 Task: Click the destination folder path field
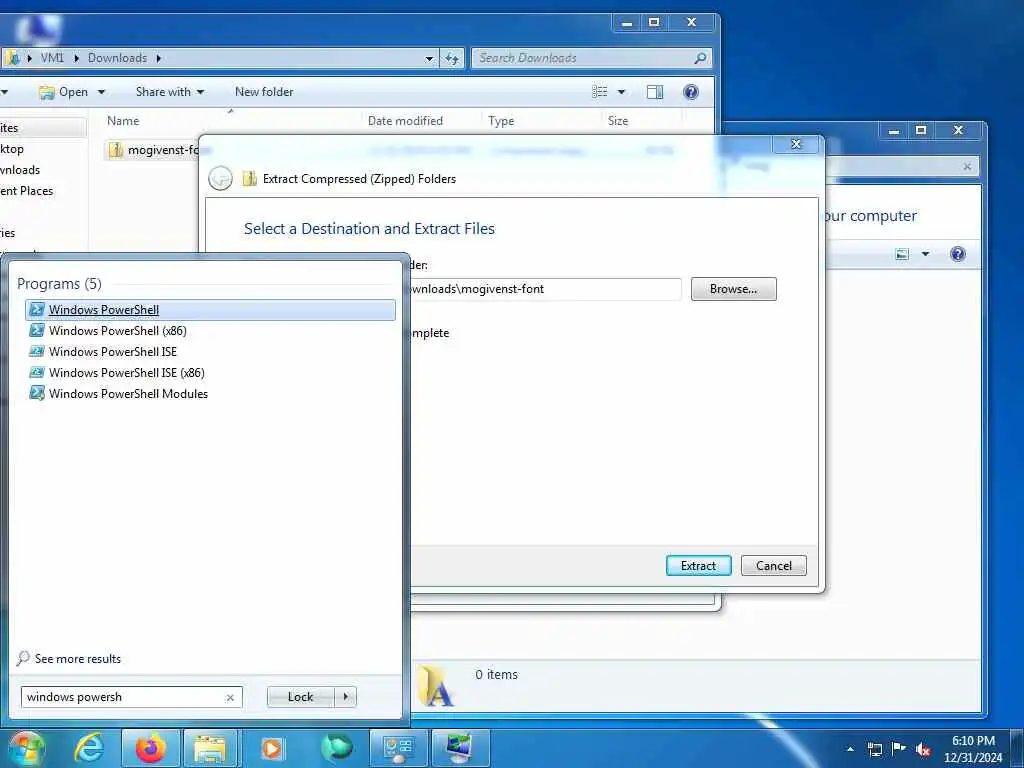click(x=545, y=289)
